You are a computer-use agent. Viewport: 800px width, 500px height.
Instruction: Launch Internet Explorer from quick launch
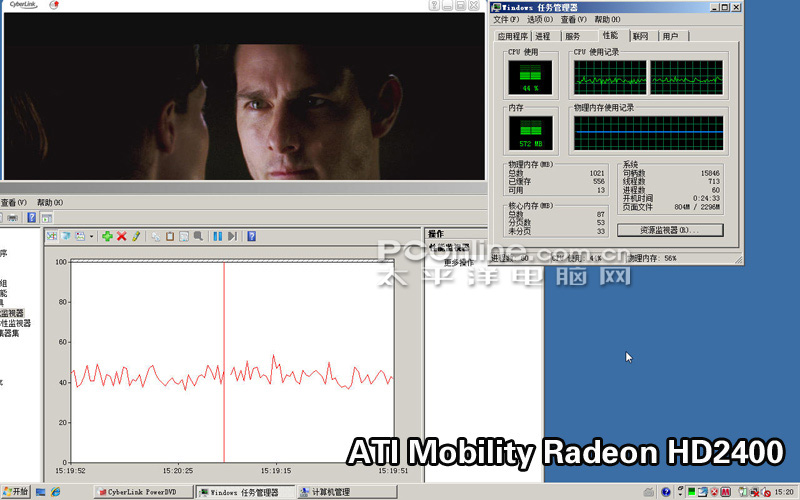[55, 492]
